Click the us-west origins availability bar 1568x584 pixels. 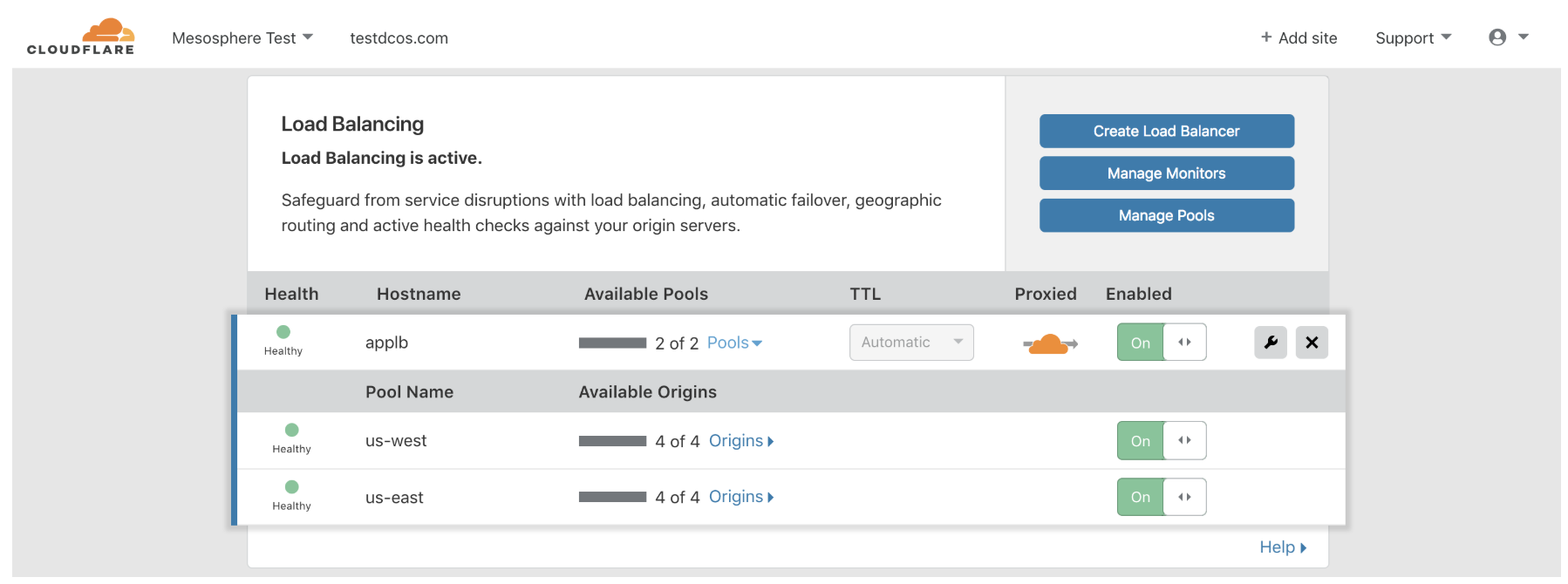[x=612, y=441]
